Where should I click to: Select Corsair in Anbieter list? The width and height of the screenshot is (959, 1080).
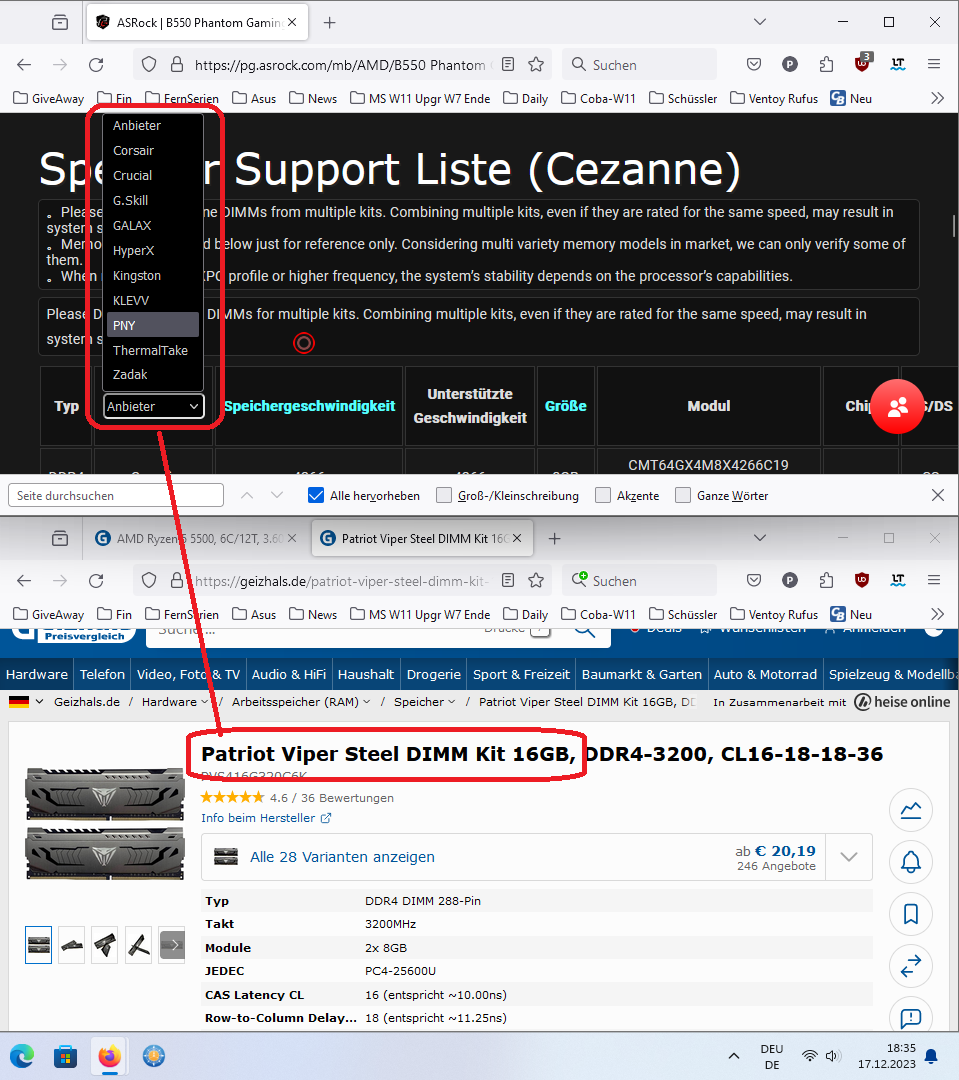pyautogui.click(x=152, y=150)
